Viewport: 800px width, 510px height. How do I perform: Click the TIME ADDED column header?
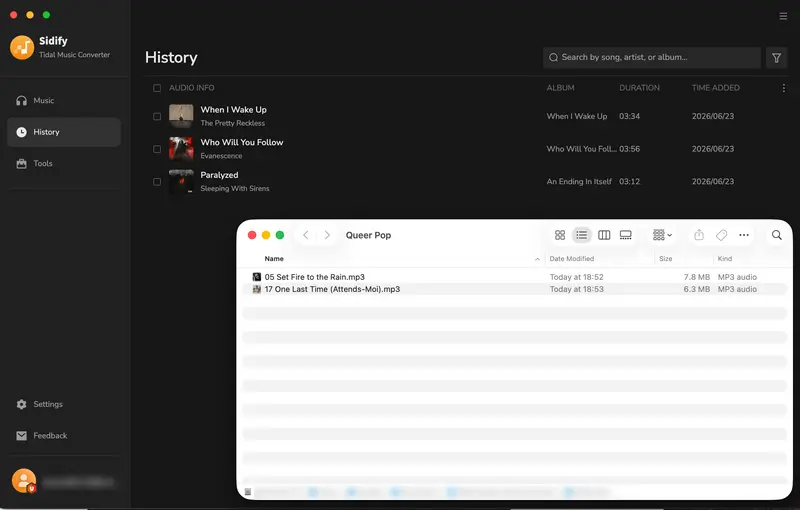(x=715, y=88)
